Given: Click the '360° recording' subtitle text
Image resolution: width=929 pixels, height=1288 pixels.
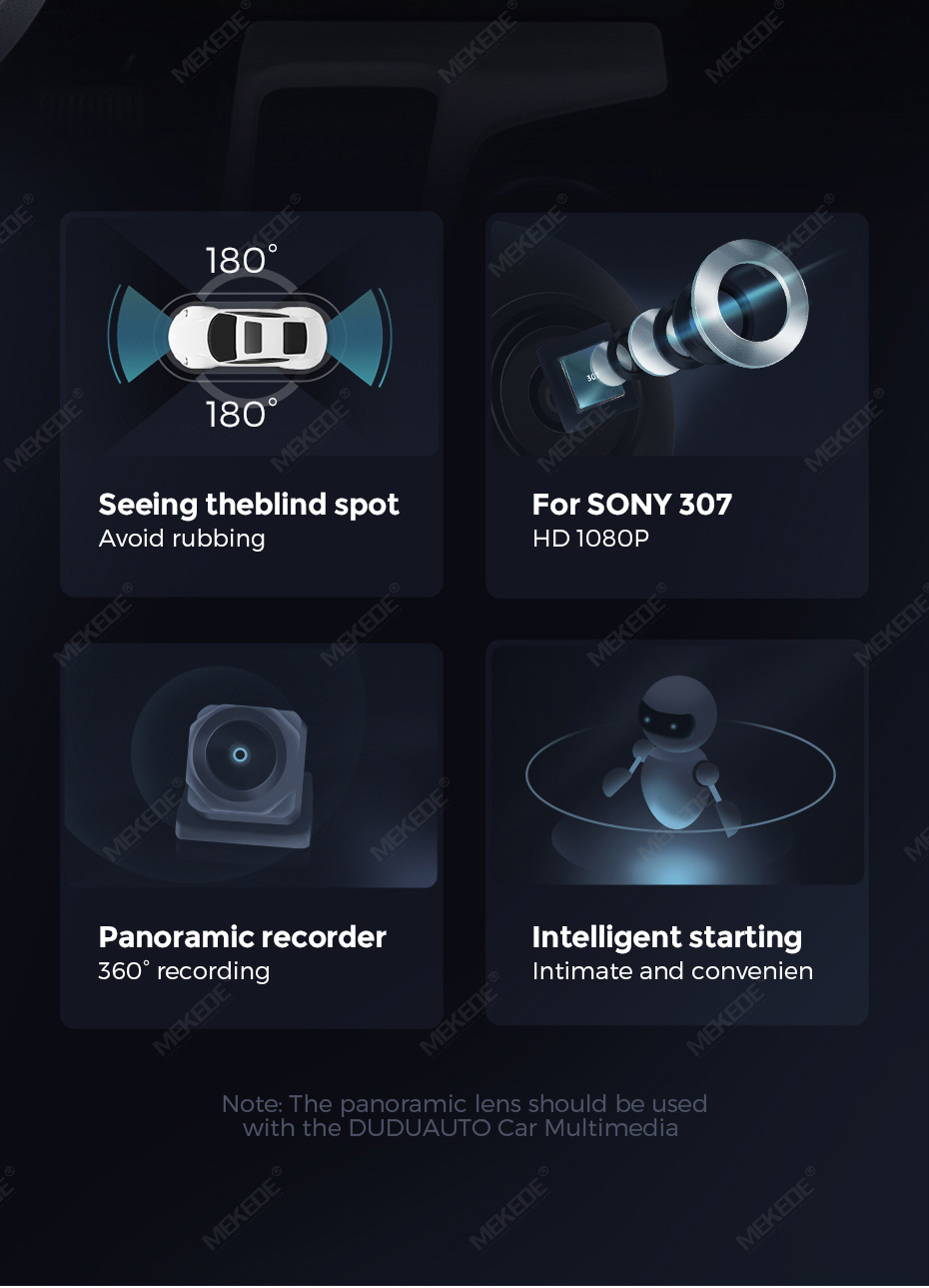Looking at the screenshot, I should pos(184,971).
